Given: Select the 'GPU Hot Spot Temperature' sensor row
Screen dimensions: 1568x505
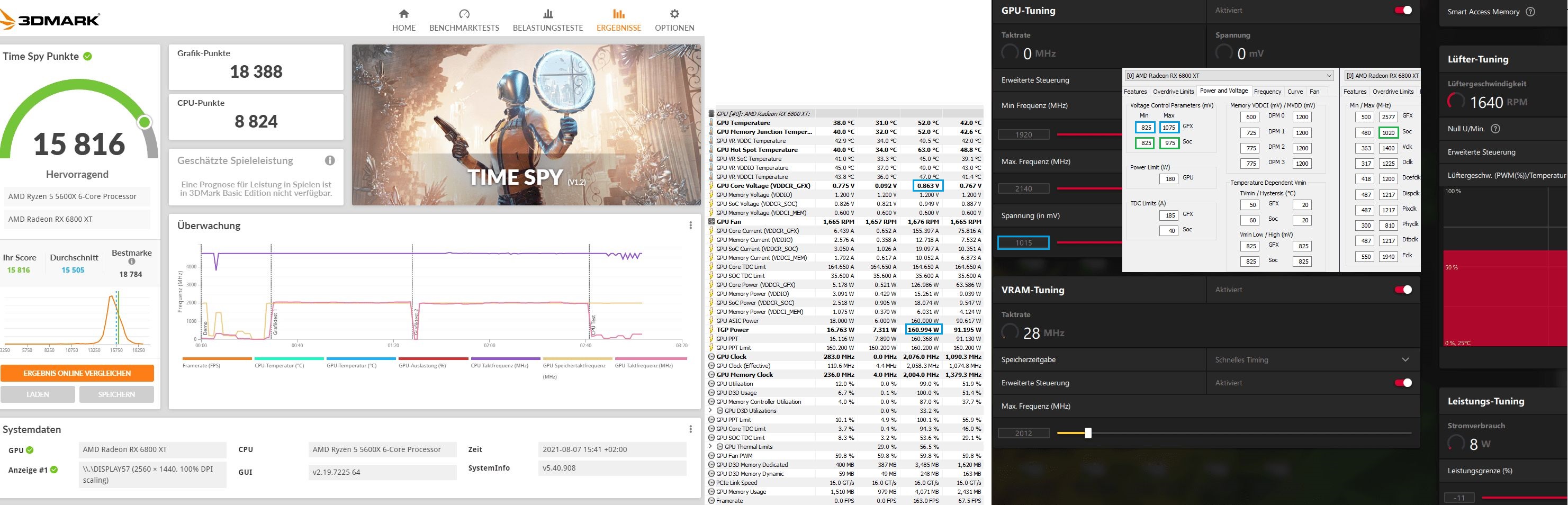Looking at the screenshot, I should point(846,150).
